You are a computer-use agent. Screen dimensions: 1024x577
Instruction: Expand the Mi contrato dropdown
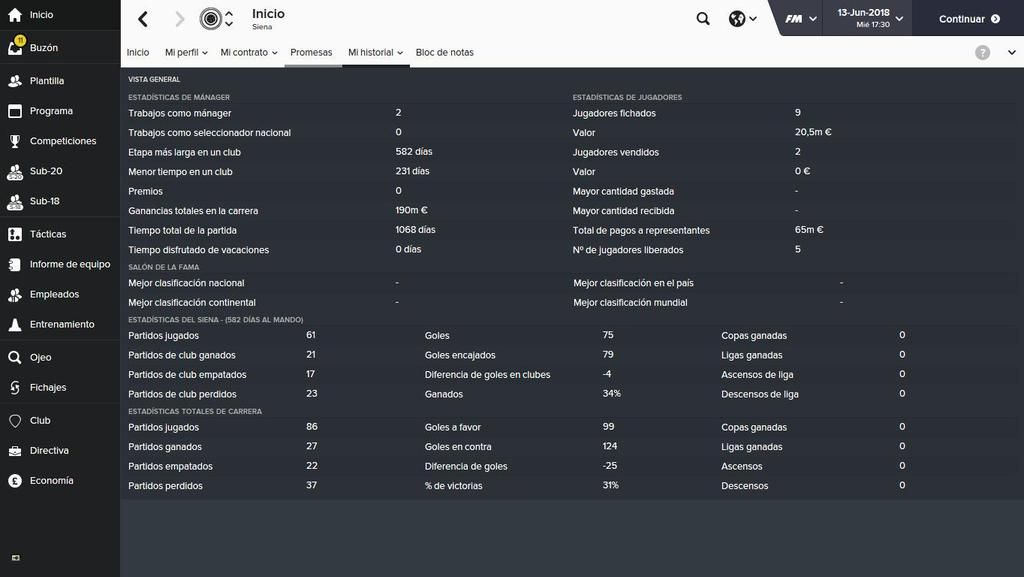249,52
